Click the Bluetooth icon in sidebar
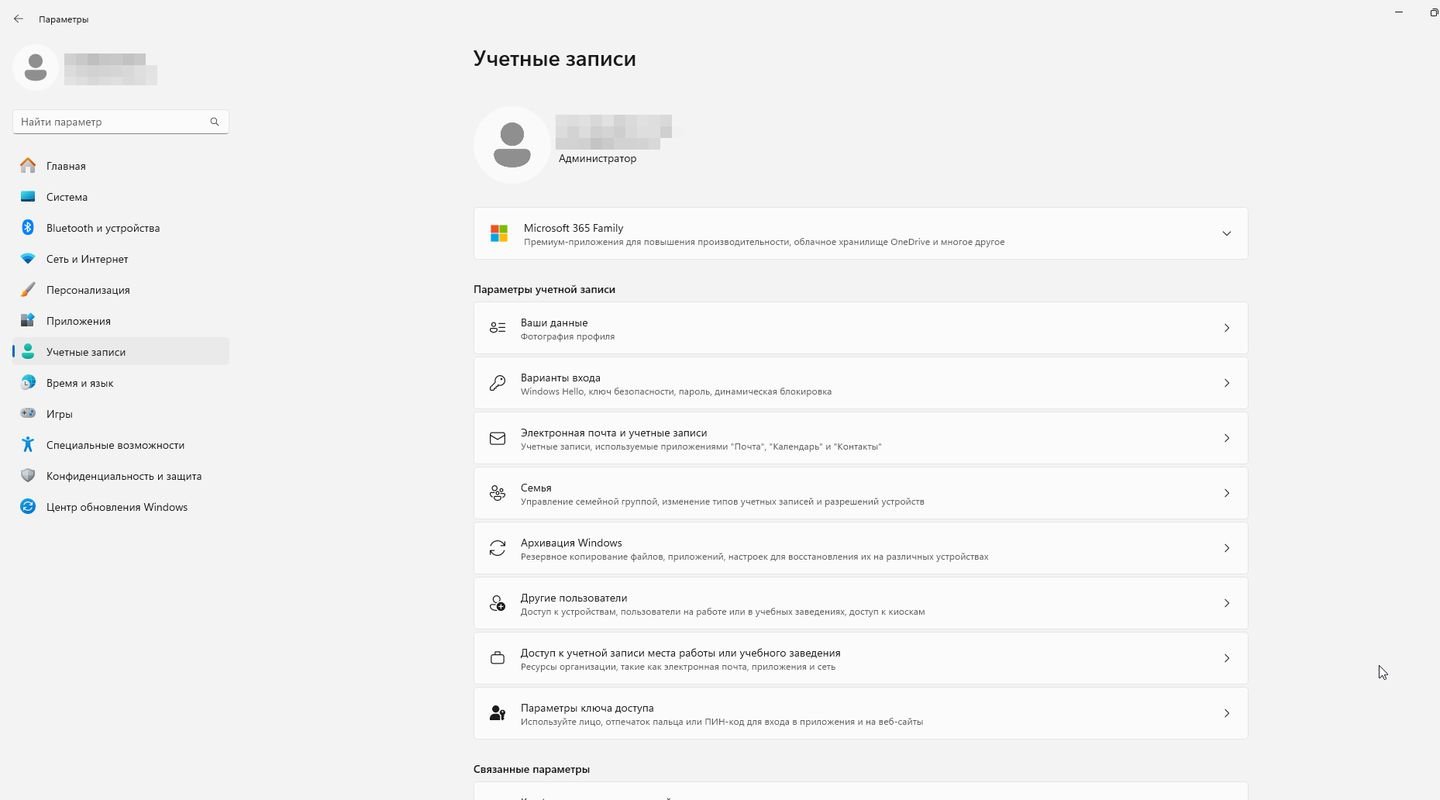The height and width of the screenshot is (800, 1440). [28, 228]
